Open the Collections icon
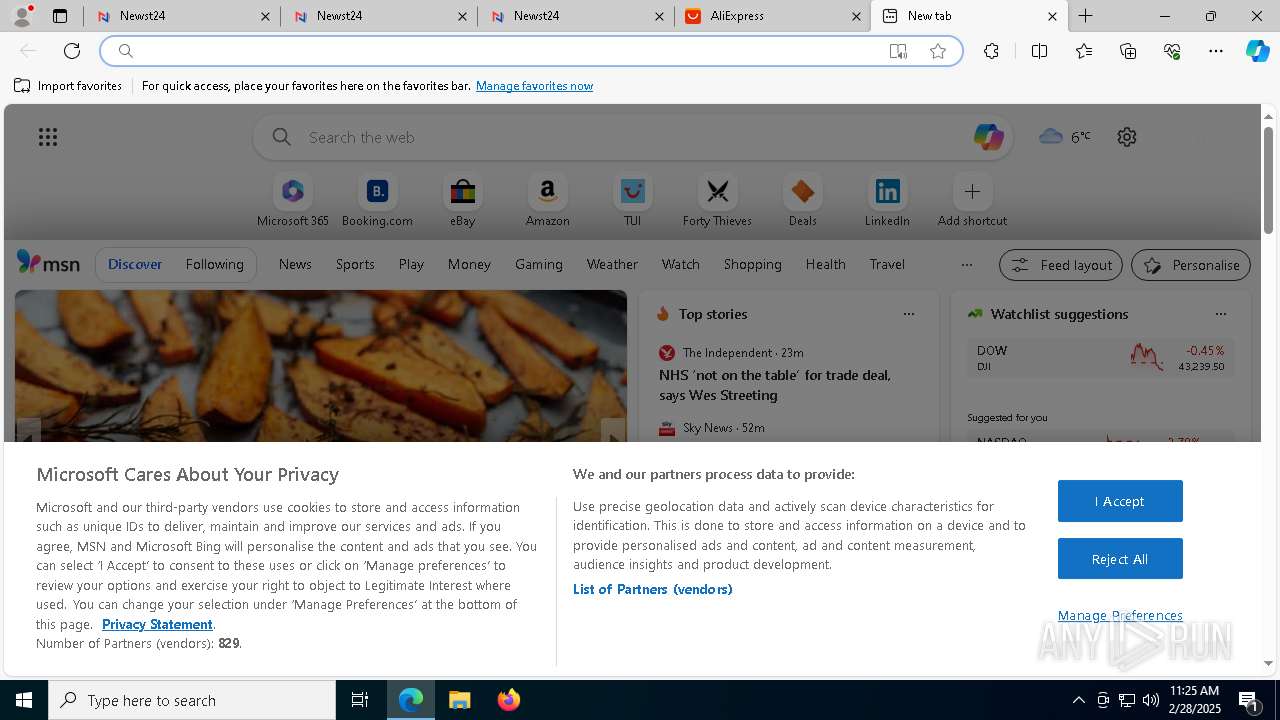1280x720 pixels. tap(1128, 51)
